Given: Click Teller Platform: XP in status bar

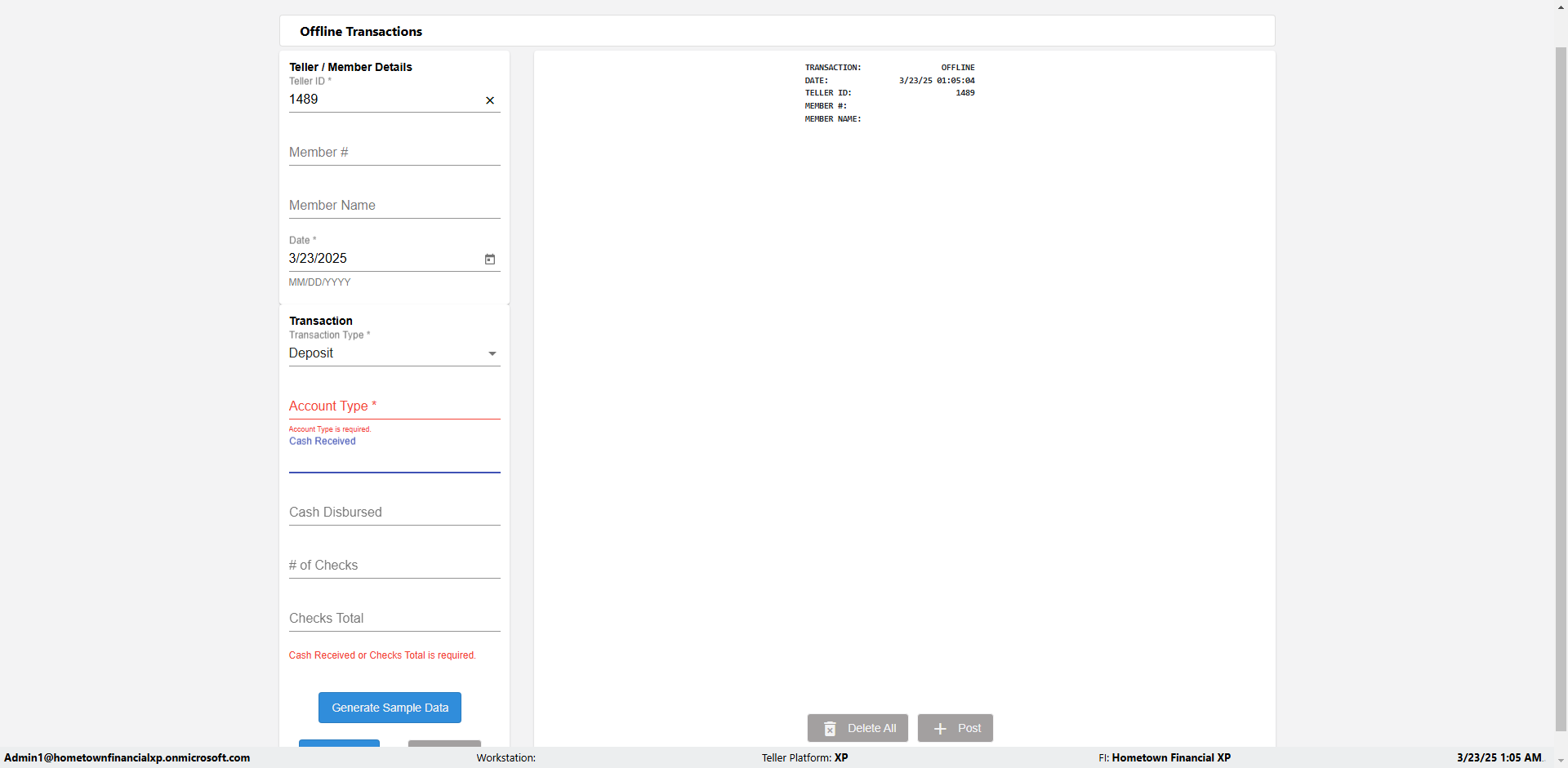Looking at the screenshot, I should pos(805,758).
